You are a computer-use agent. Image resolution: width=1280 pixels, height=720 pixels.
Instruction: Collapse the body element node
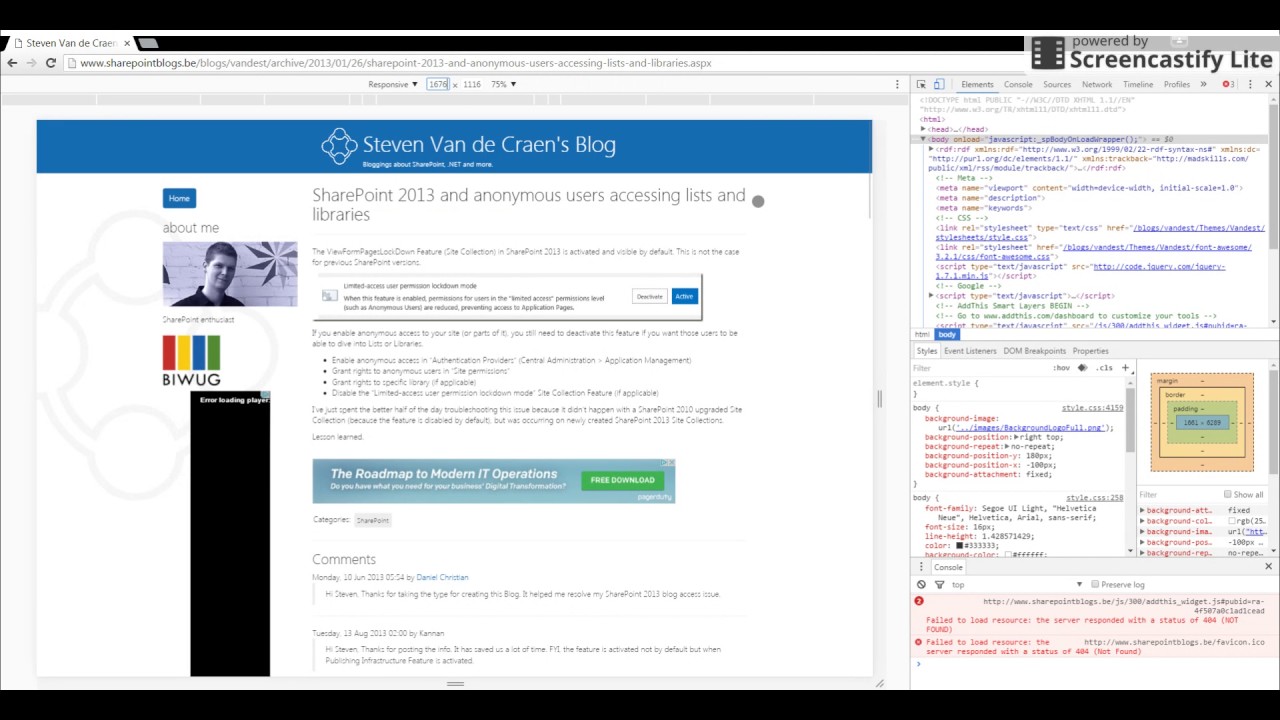pyautogui.click(x=923, y=139)
